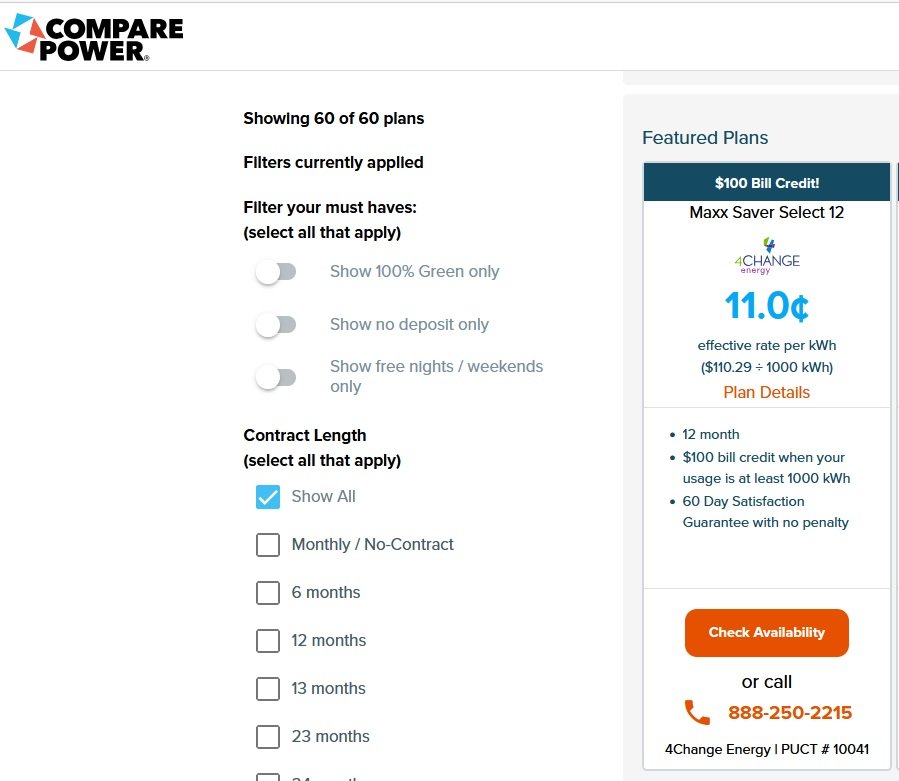Toggle Show 100% Green only switch
899x781 pixels.
click(x=275, y=272)
